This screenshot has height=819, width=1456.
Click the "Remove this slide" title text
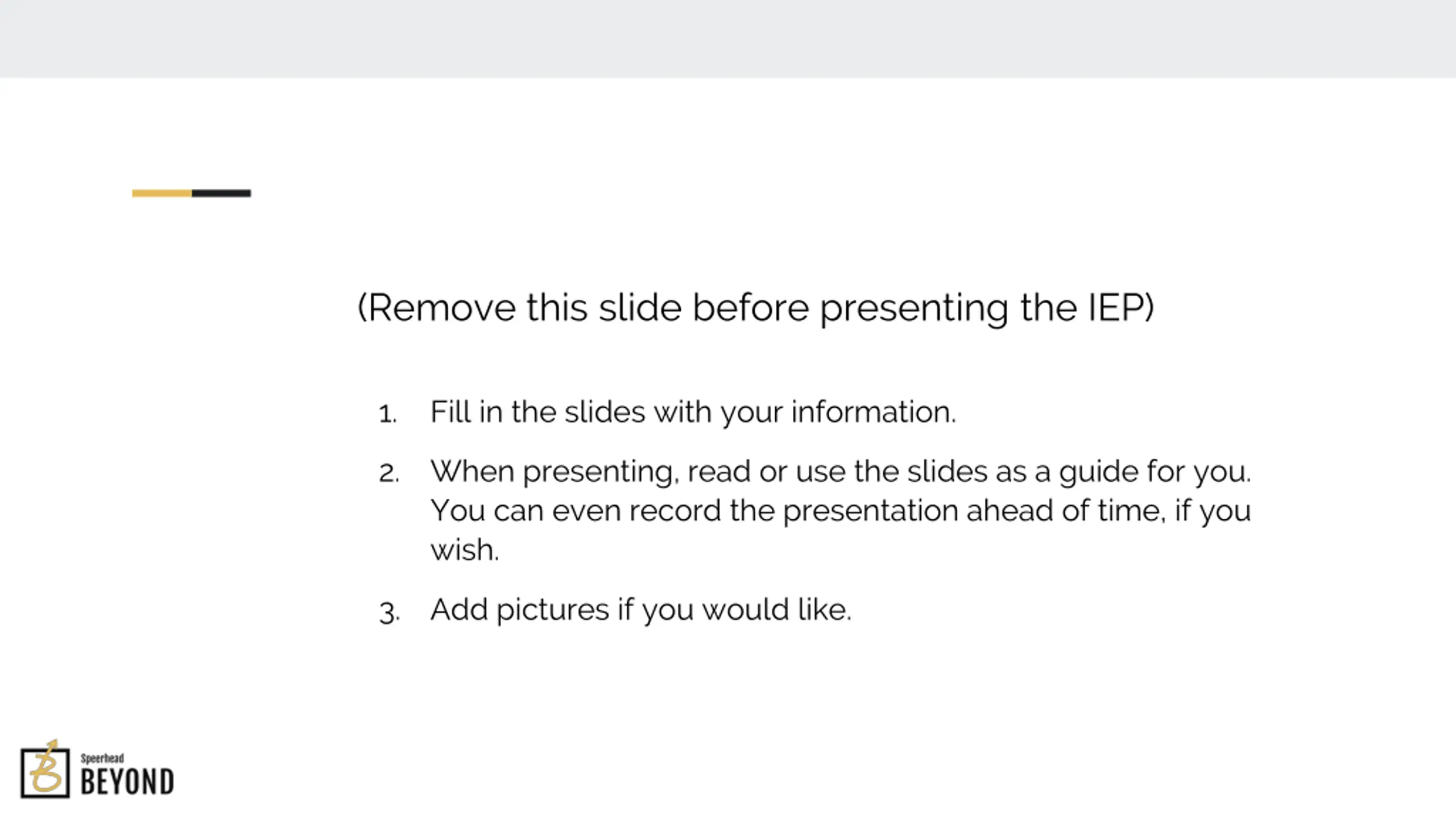(755, 308)
